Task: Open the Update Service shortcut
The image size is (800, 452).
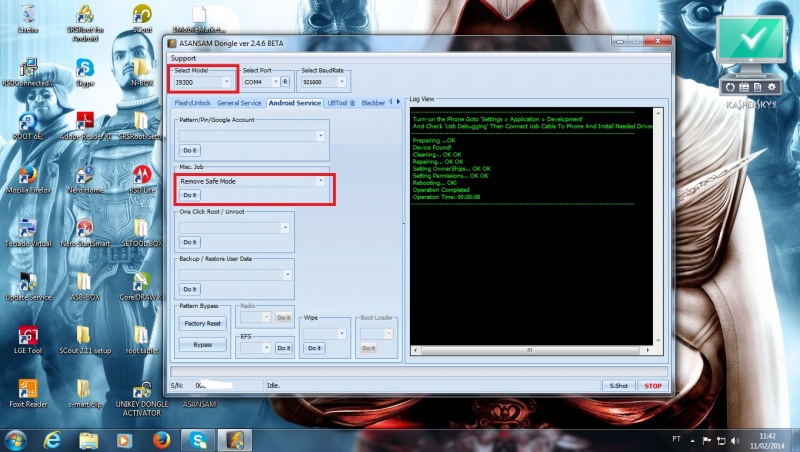Action: tap(28, 287)
